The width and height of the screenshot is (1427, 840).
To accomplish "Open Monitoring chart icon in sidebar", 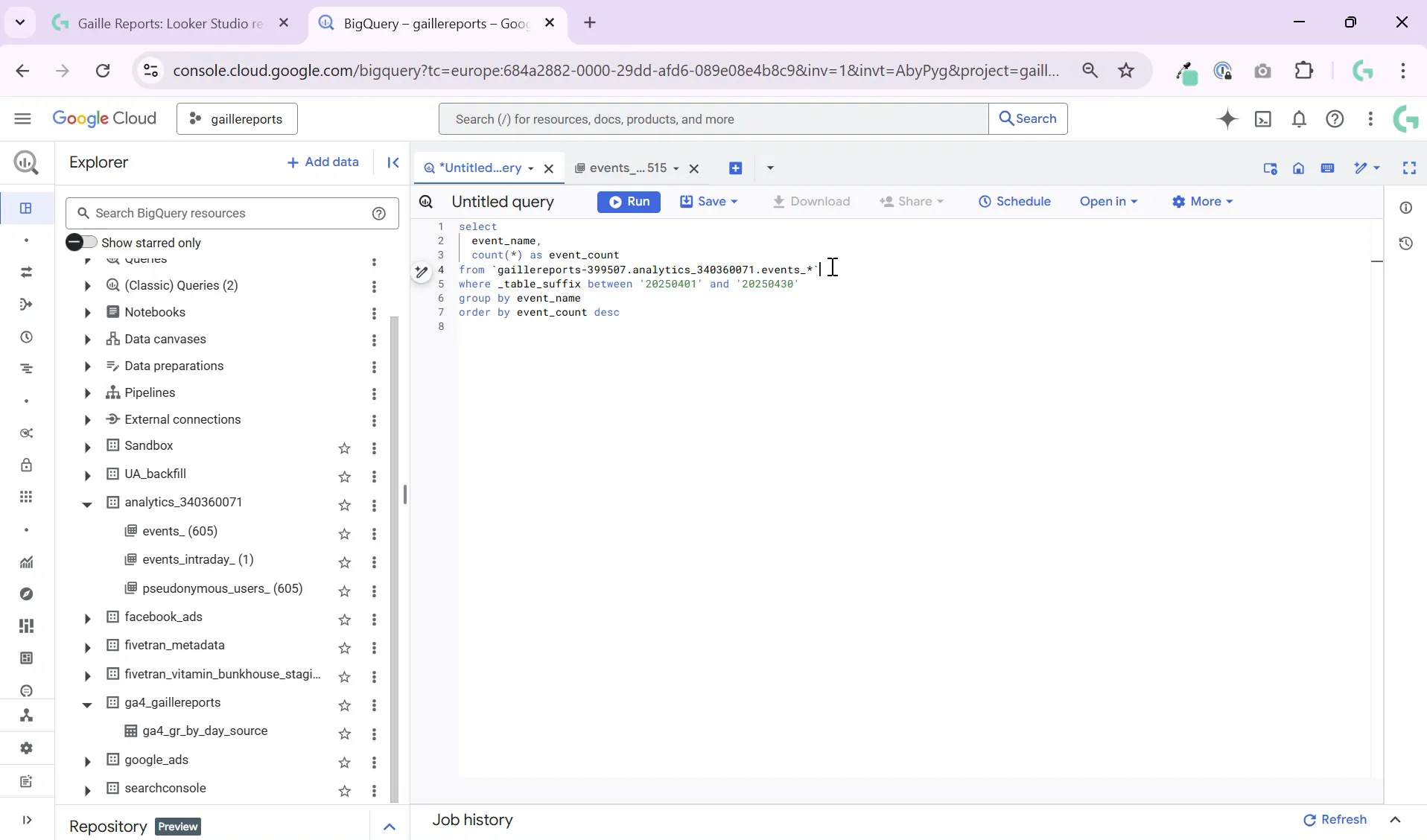I will click(26, 562).
